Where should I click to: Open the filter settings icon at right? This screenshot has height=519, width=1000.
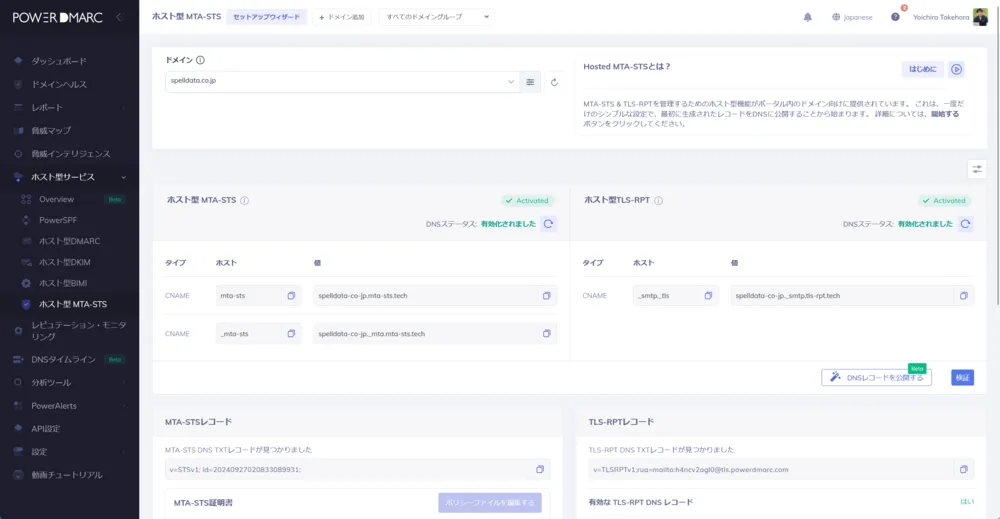[977, 169]
